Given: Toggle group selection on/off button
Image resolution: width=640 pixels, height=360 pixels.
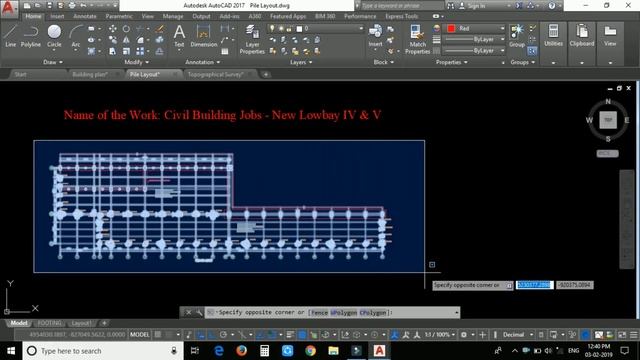Looking at the screenshot, I should pyautogui.click(x=532, y=51).
